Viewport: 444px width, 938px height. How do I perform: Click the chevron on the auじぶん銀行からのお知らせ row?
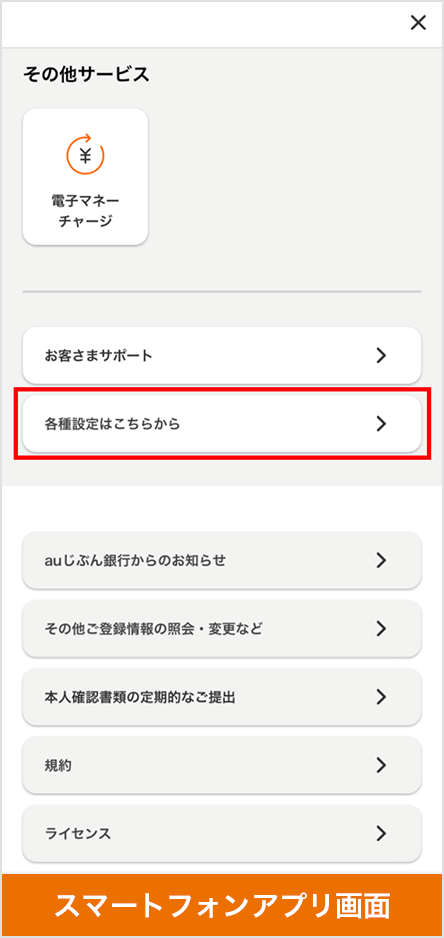pyautogui.click(x=381, y=560)
